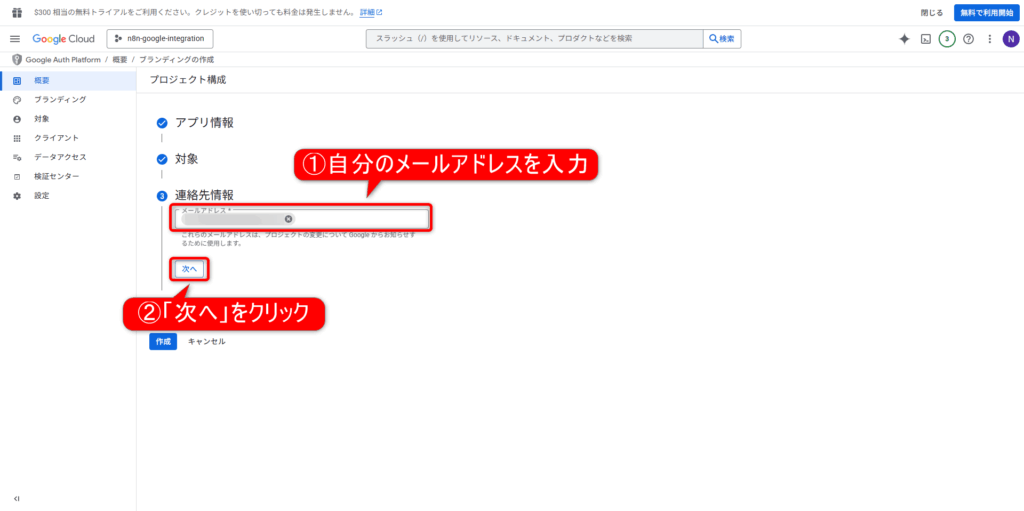
Task: Remove the entered email chip
Action: click(x=289, y=219)
